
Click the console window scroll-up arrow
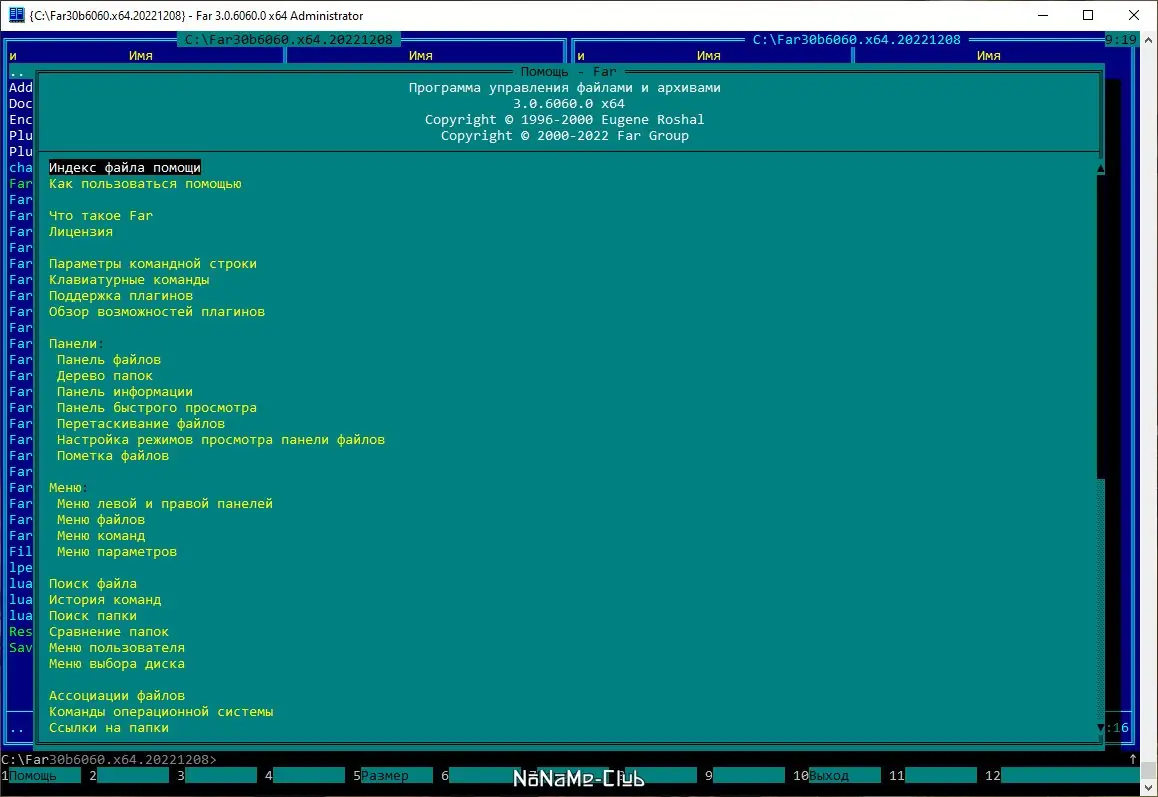tap(1148, 40)
